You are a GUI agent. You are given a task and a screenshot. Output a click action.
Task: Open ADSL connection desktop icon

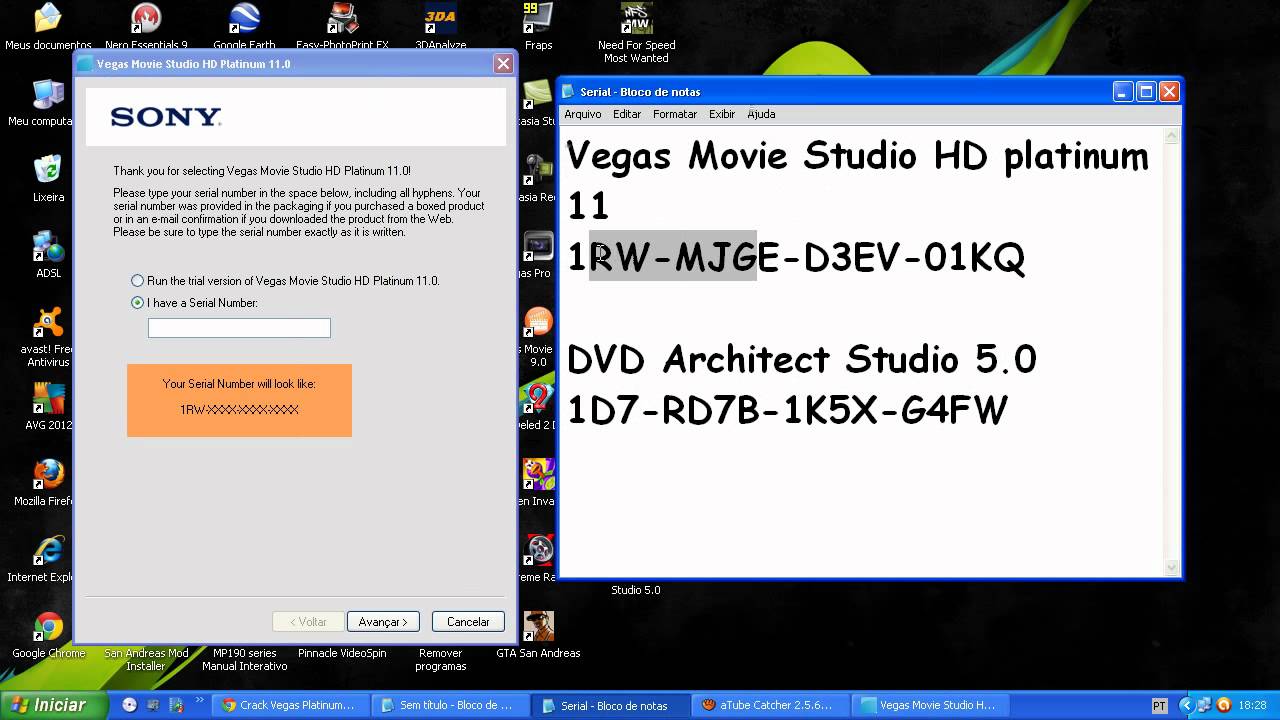coord(48,255)
